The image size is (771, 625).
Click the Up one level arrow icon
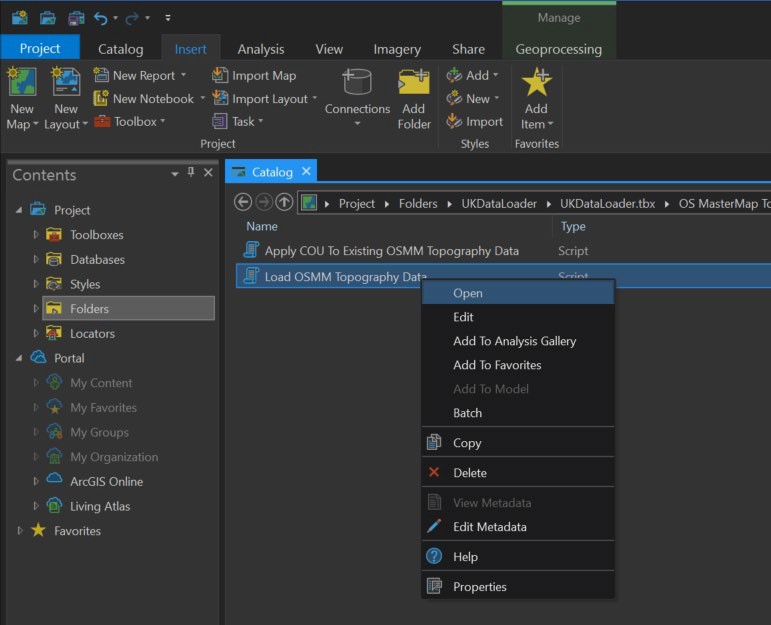pyautogui.click(x=284, y=202)
